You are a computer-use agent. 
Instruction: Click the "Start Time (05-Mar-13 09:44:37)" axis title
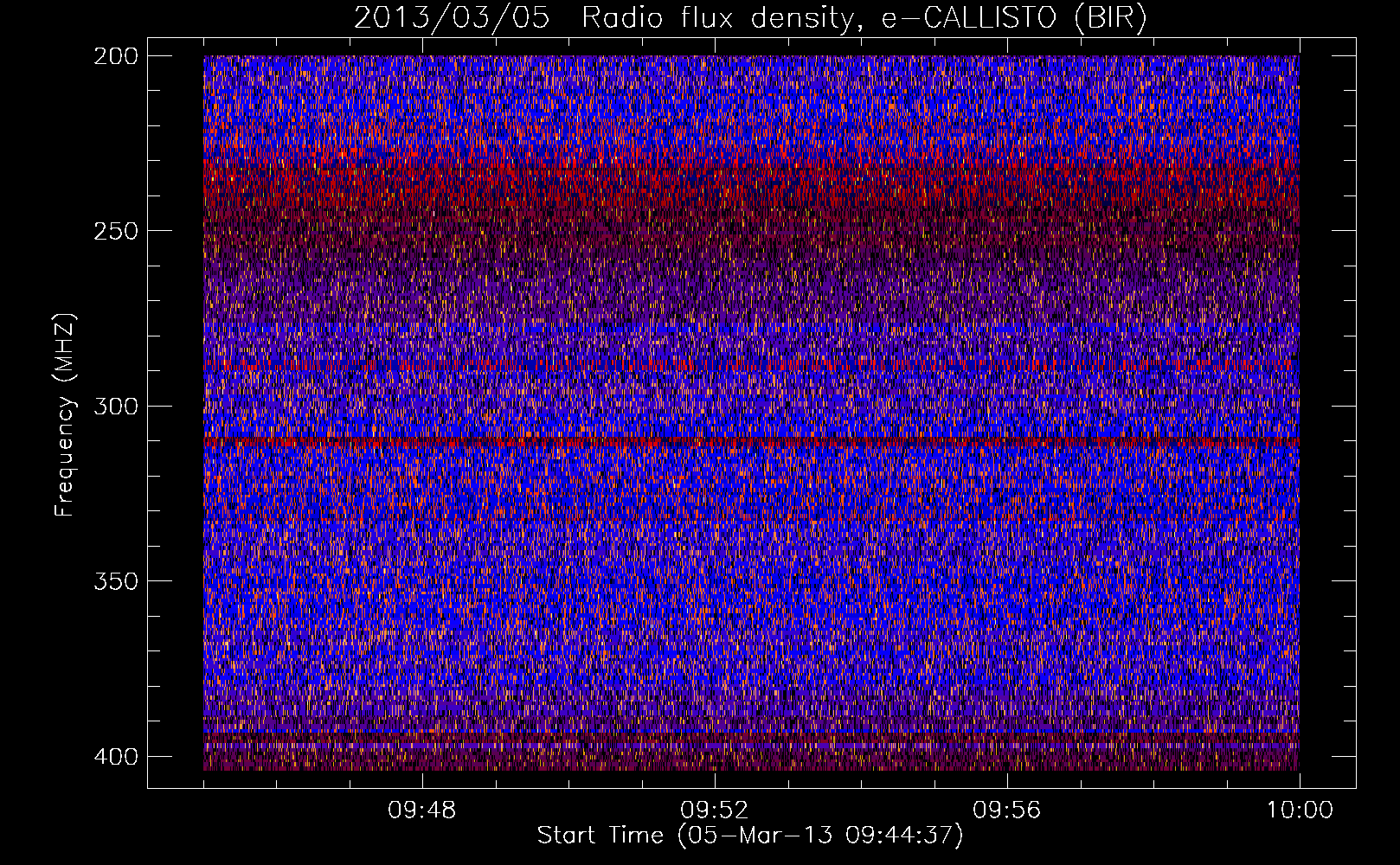pos(750,836)
